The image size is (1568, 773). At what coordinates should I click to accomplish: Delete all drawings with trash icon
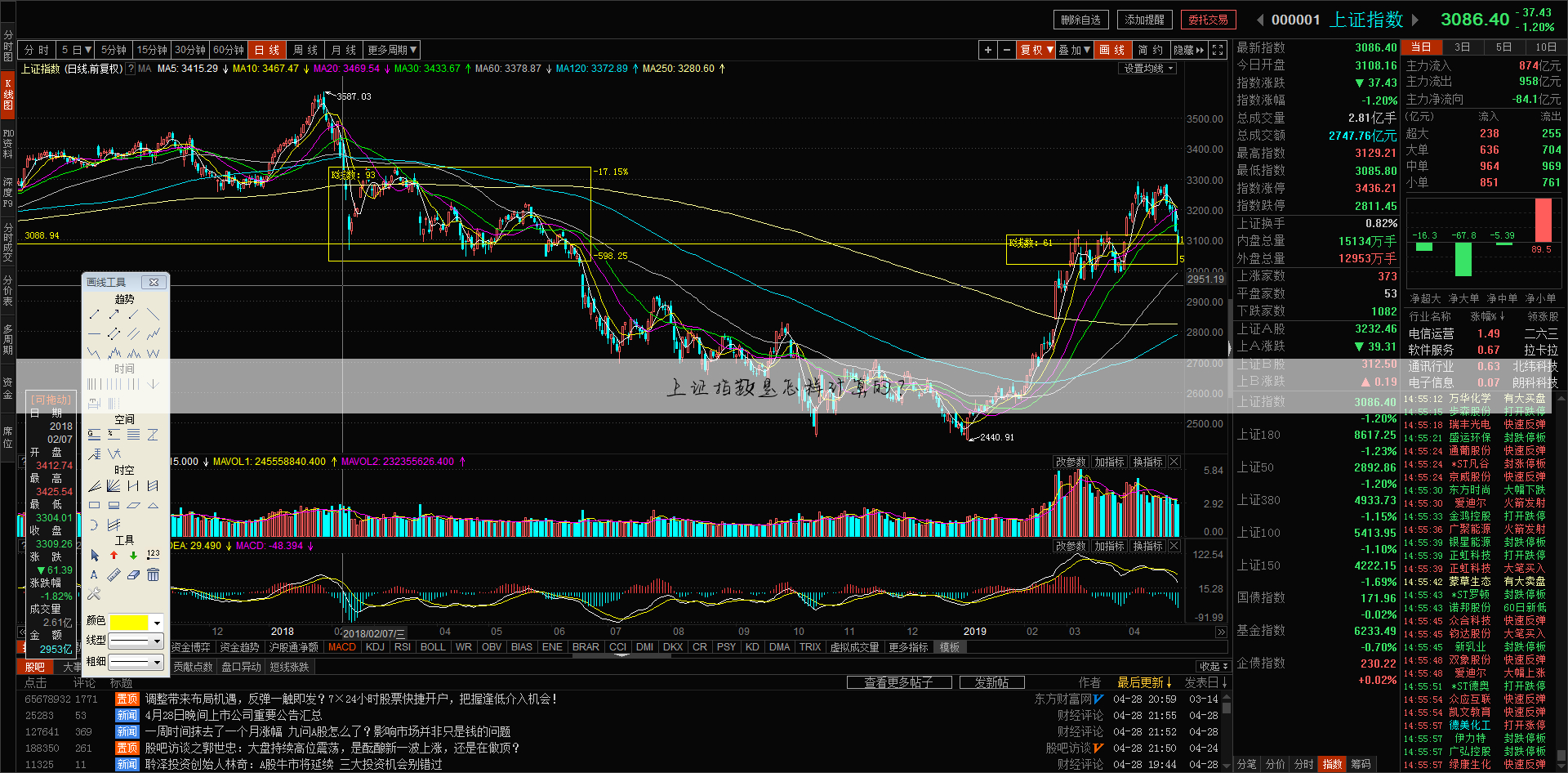point(153,574)
